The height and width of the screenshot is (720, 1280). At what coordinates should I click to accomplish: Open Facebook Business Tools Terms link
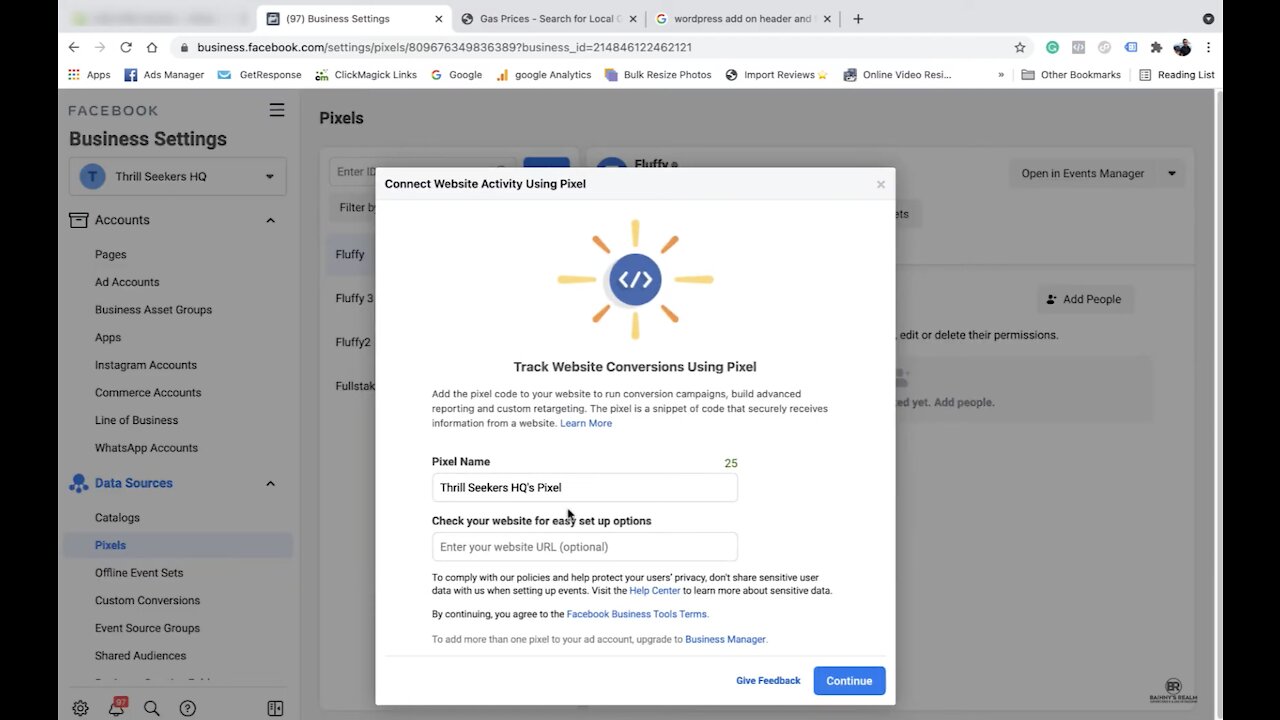[637, 614]
